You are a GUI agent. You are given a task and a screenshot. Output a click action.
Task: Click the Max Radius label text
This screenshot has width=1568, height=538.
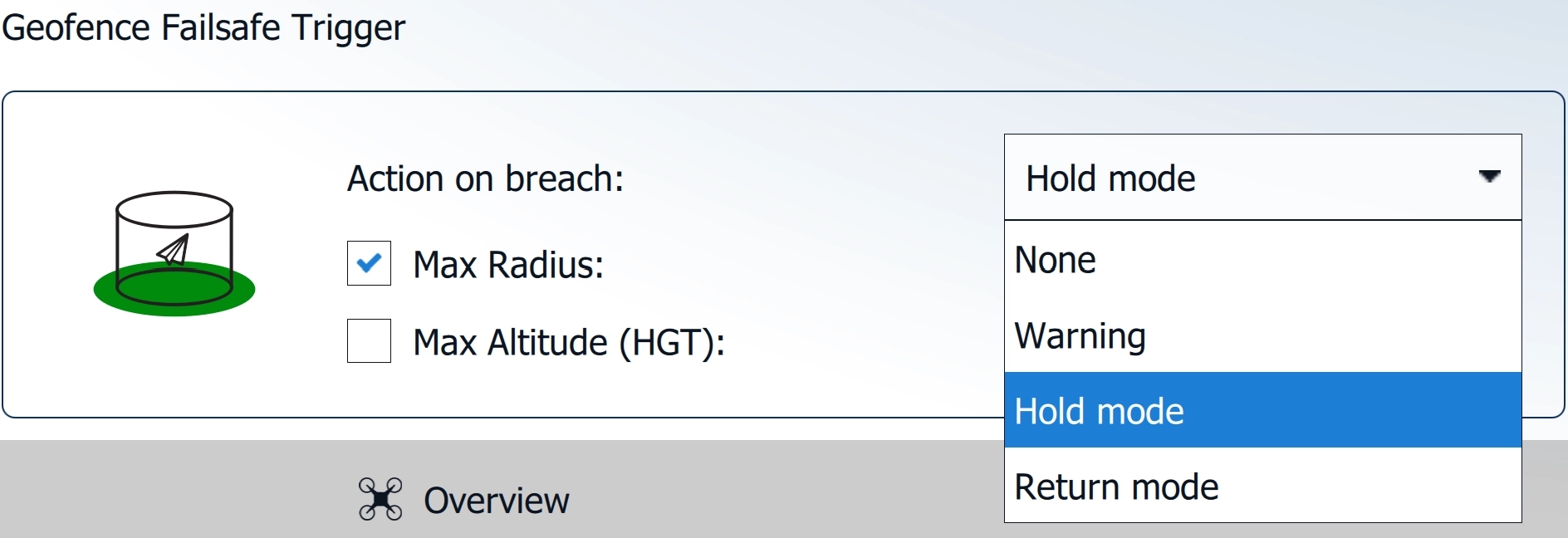point(508,265)
